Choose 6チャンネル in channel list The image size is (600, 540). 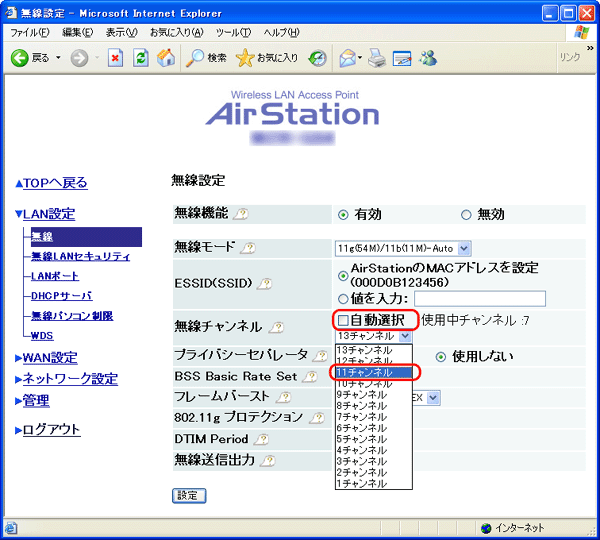[x=374, y=428]
